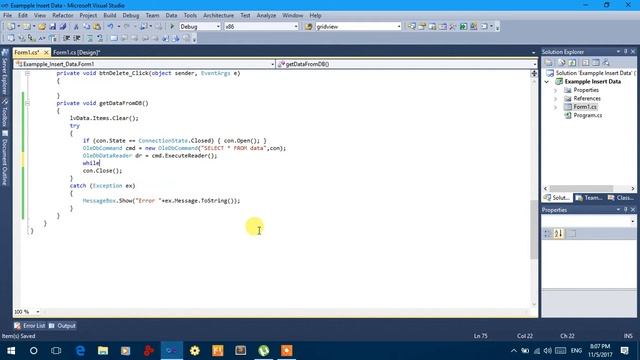
Task: Click the View Designer icon in Solution Explorer
Action: pos(596,62)
